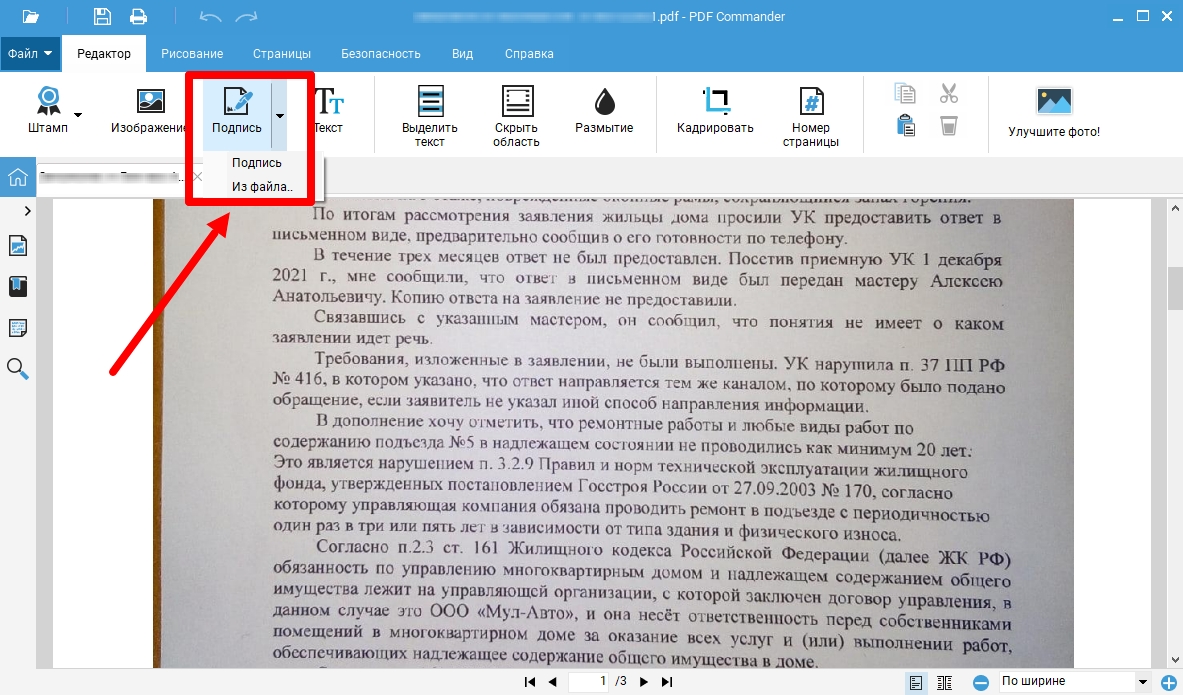This screenshot has height=695, width=1183.
Task: Go to the next page
Action: click(645, 682)
